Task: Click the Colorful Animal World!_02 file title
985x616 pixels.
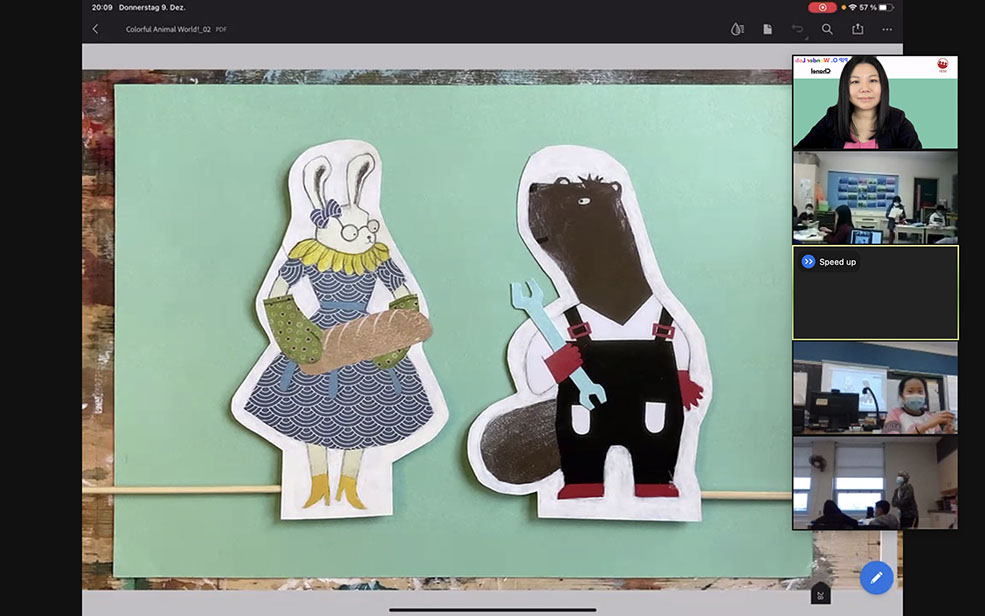Action: (x=168, y=29)
